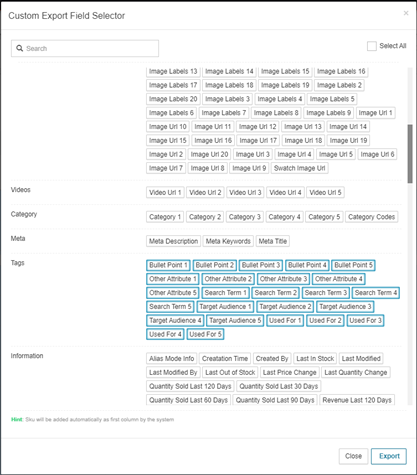
Task: Select the Meta Keywords field
Action: point(228,241)
